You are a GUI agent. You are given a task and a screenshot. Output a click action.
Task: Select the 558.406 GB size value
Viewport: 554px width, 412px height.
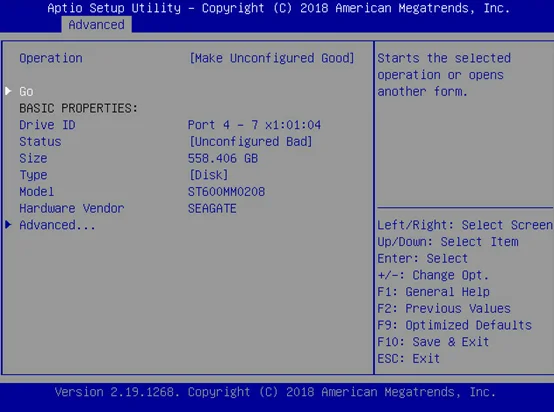[223, 158]
